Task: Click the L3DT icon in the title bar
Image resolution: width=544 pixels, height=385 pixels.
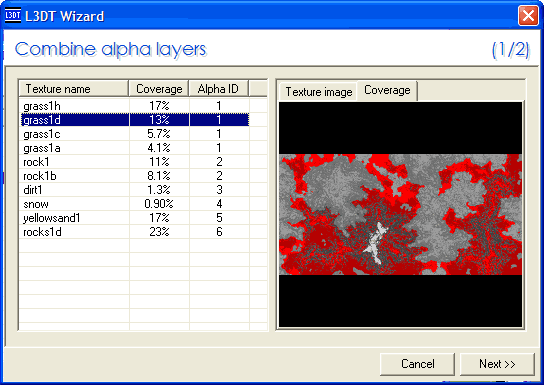Action: tap(13, 15)
